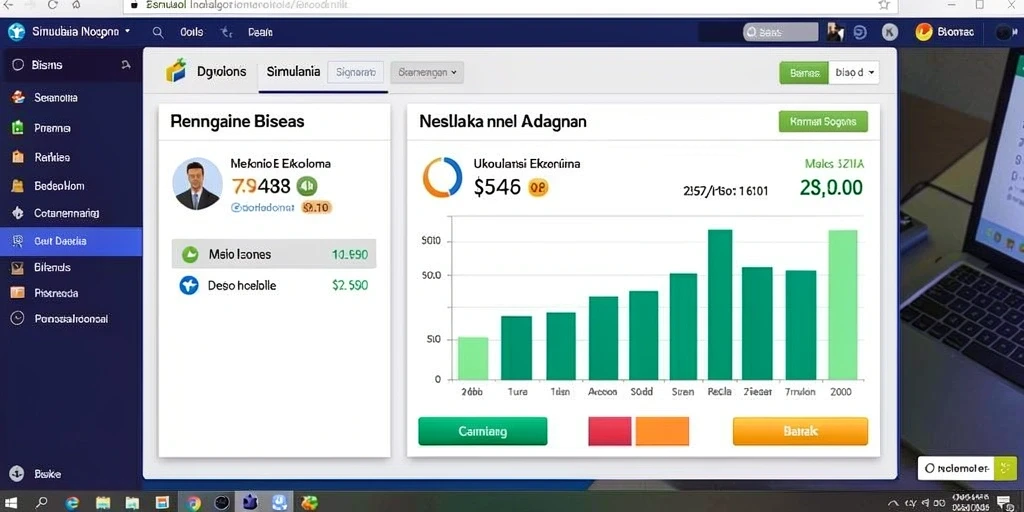Image resolution: width=1024 pixels, height=512 pixels.
Task: Click the donut chart icon near $546
Action: point(442,177)
